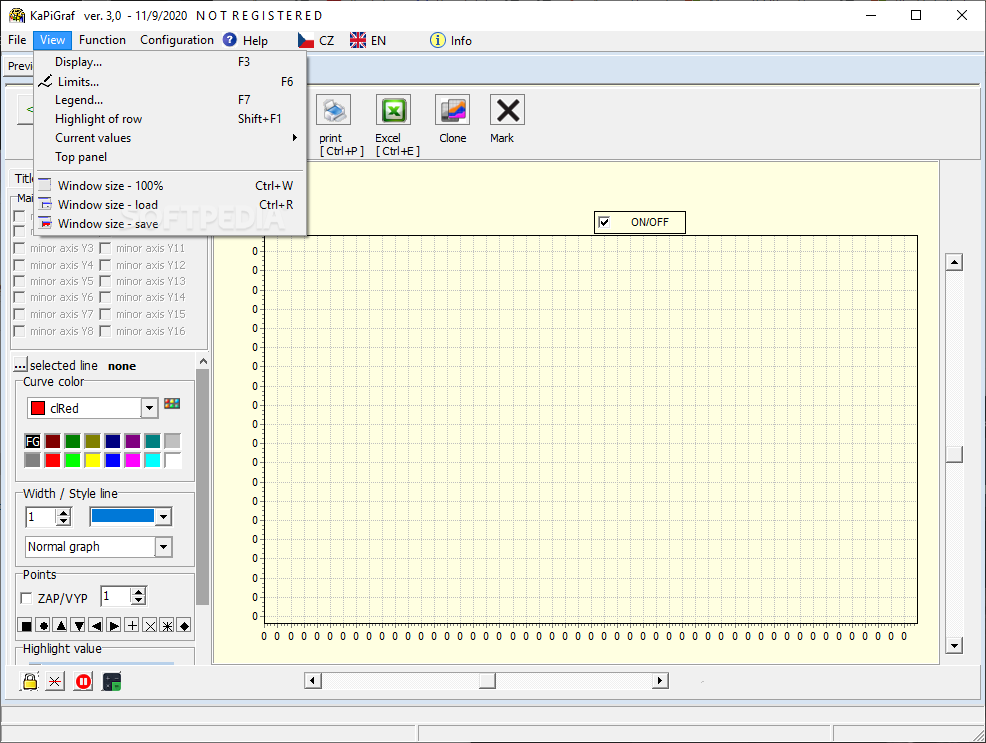Select Top panel menu entry

[x=170, y=157]
